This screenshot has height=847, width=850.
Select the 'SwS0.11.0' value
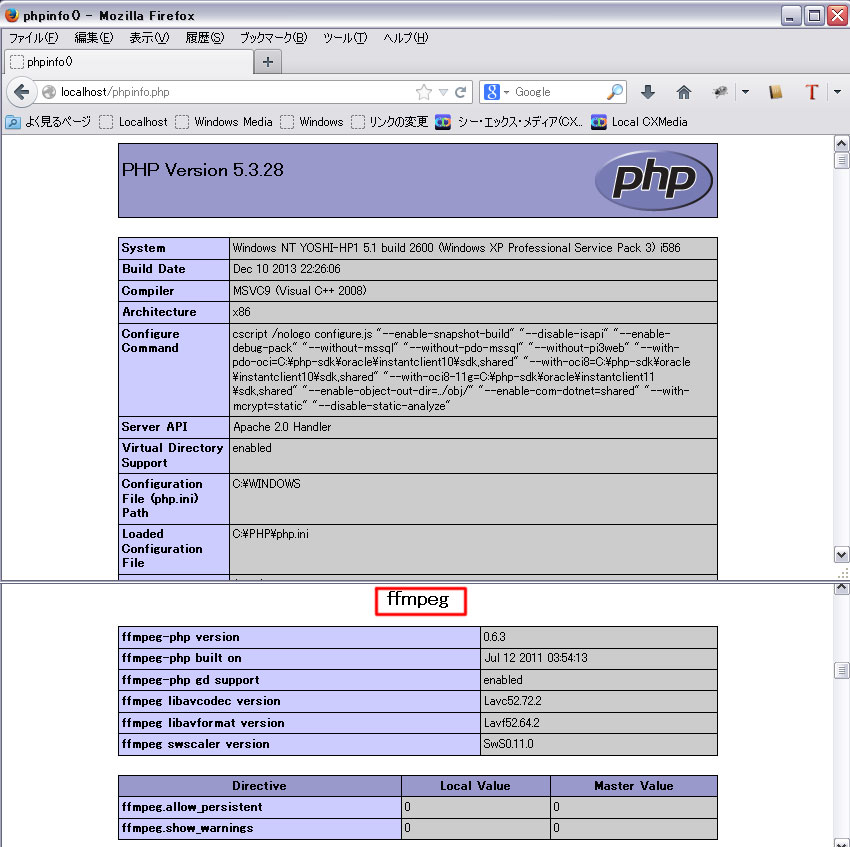[x=508, y=743]
